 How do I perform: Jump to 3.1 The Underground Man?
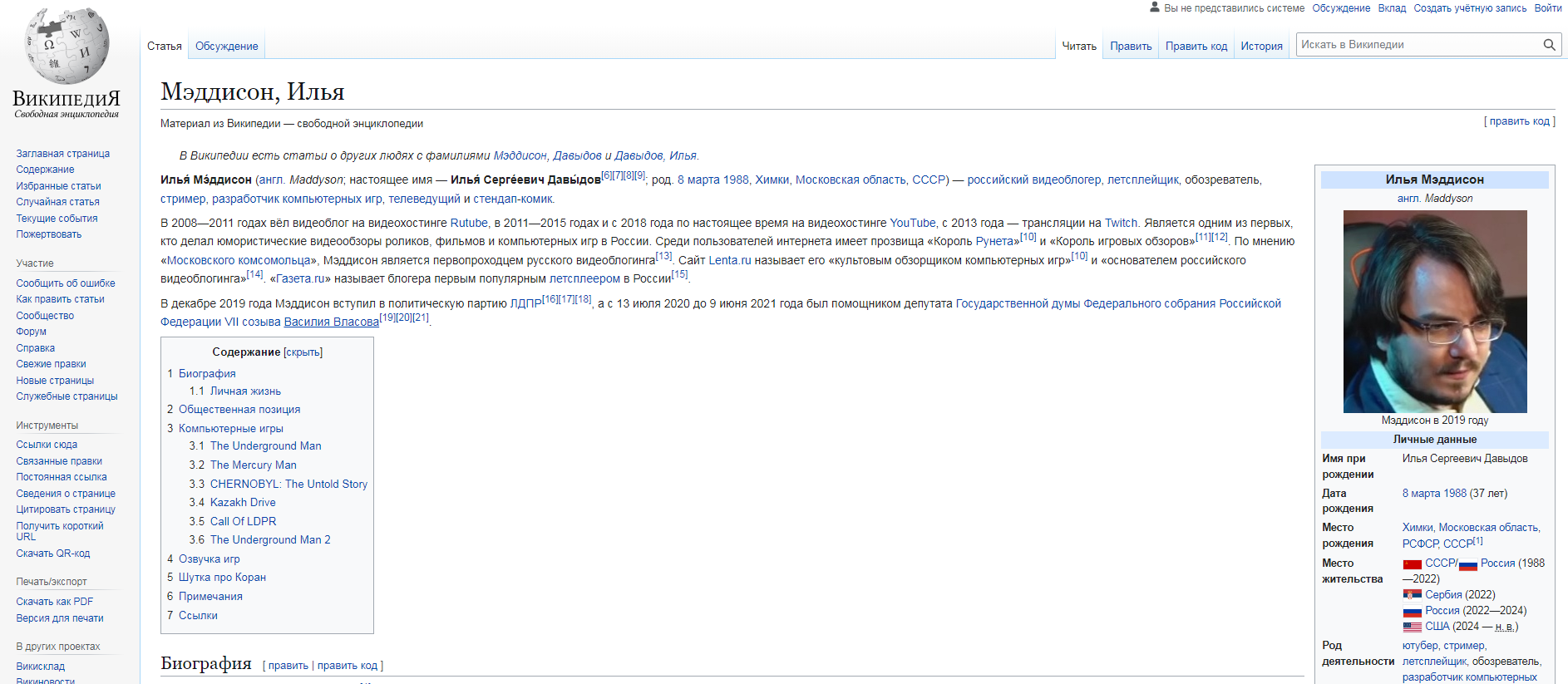pyautogui.click(x=265, y=446)
